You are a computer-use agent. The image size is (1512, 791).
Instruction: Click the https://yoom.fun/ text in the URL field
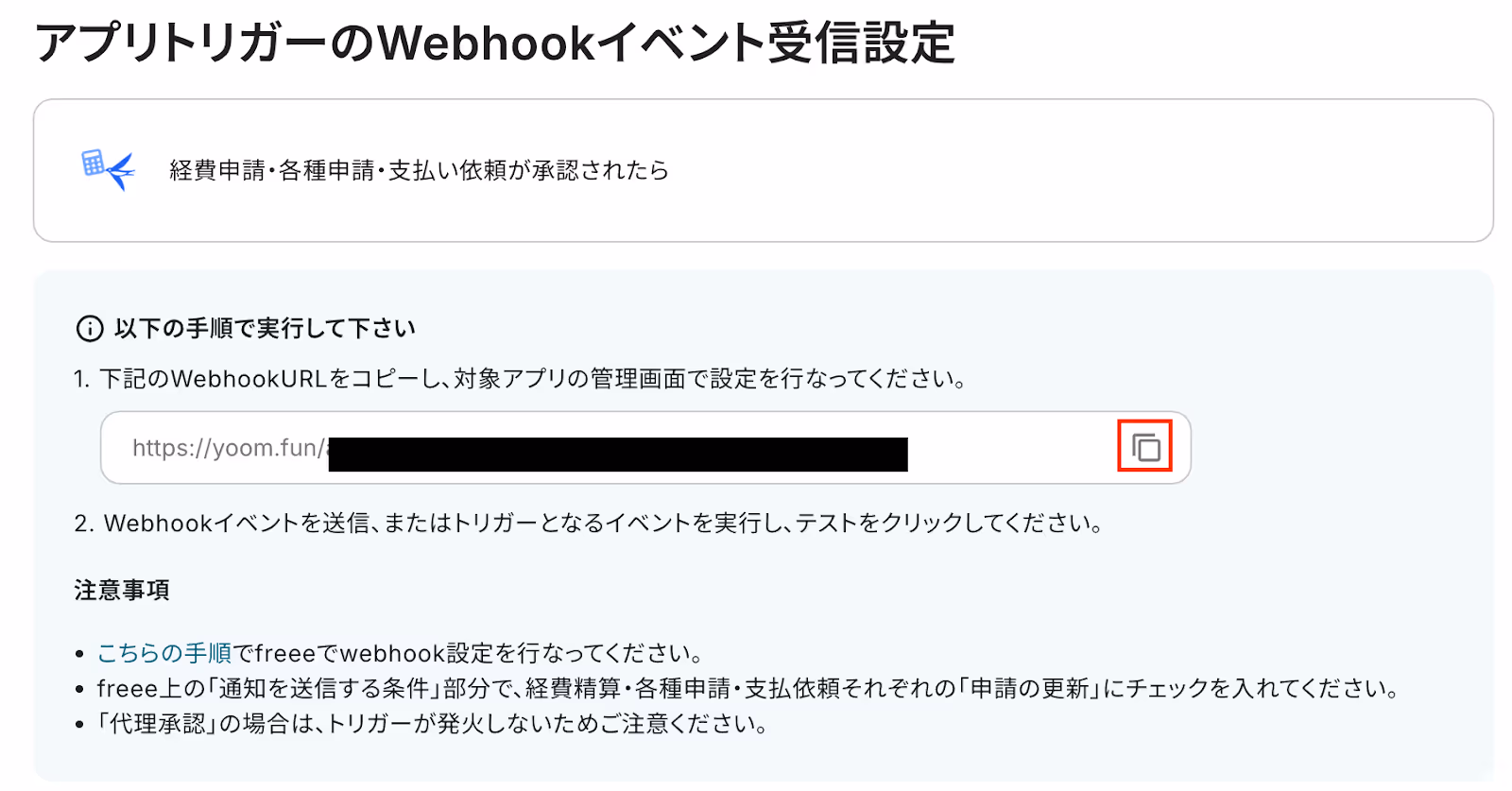tap(229, 448)
